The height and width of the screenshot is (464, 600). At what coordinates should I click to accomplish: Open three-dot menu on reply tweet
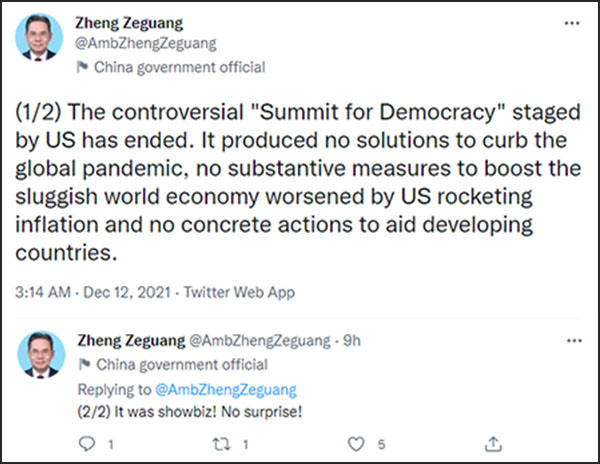574,340
